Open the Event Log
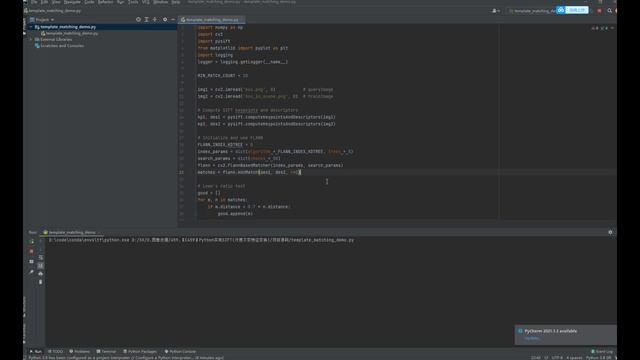640x360 pixels. (x=602, y=351)
